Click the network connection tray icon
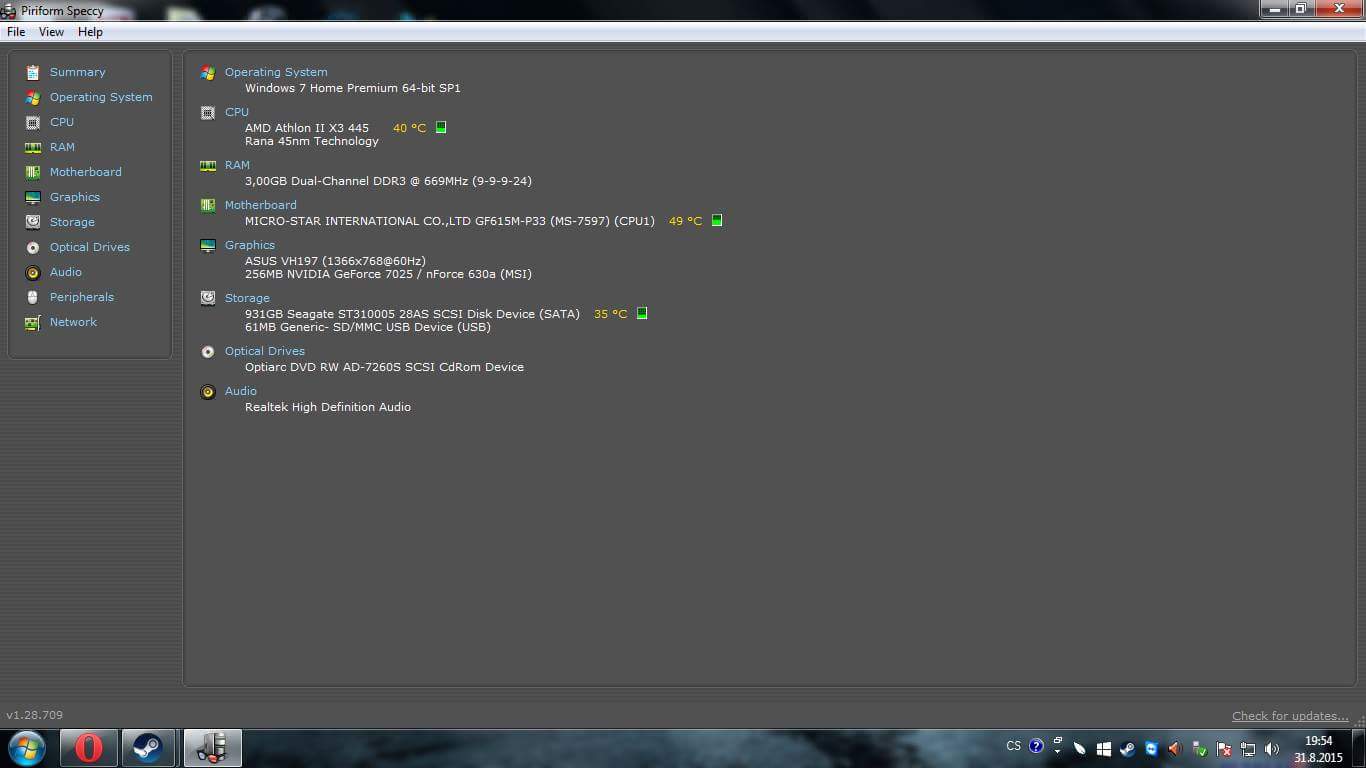This screenshot has width=1366, height=768. [1248, 749]
